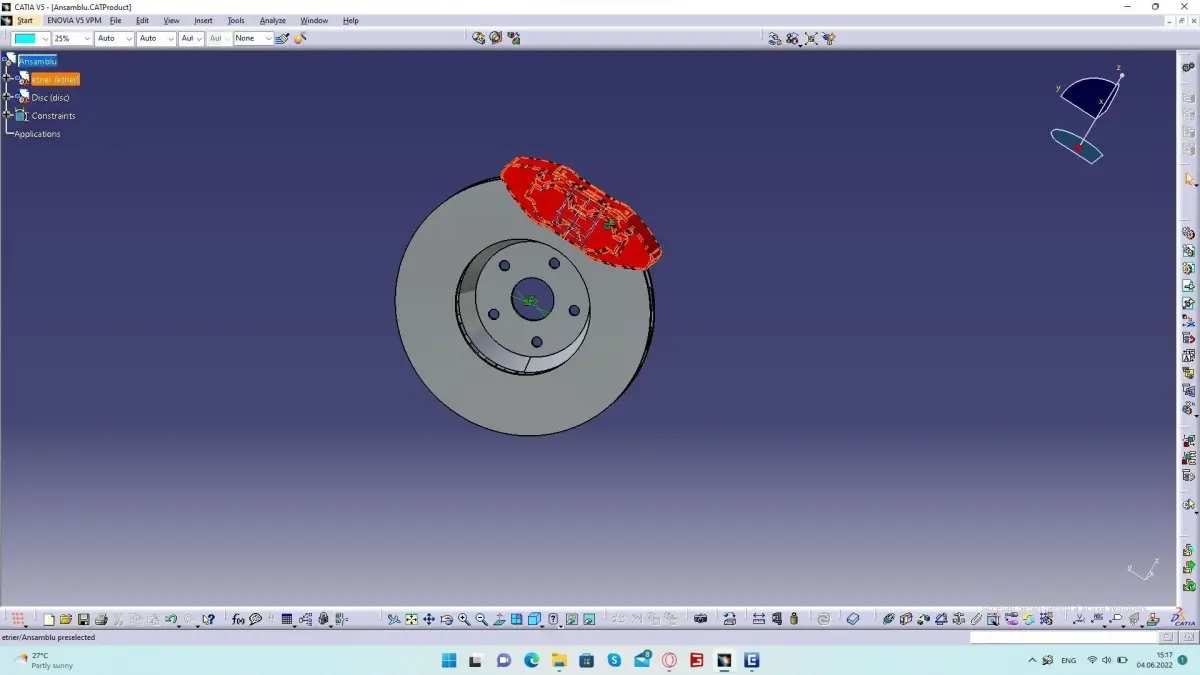1200x675 pixels.
Task: Open the ENOVIA V5 VPM menu
Action: [x=74, y=20]
